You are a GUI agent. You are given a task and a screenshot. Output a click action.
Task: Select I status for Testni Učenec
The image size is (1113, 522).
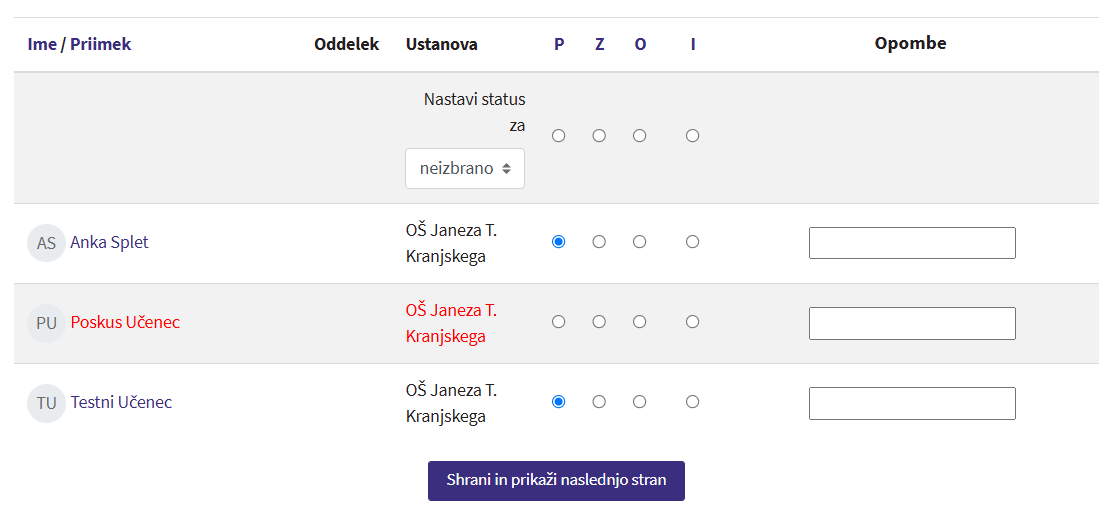coord(692,402)
